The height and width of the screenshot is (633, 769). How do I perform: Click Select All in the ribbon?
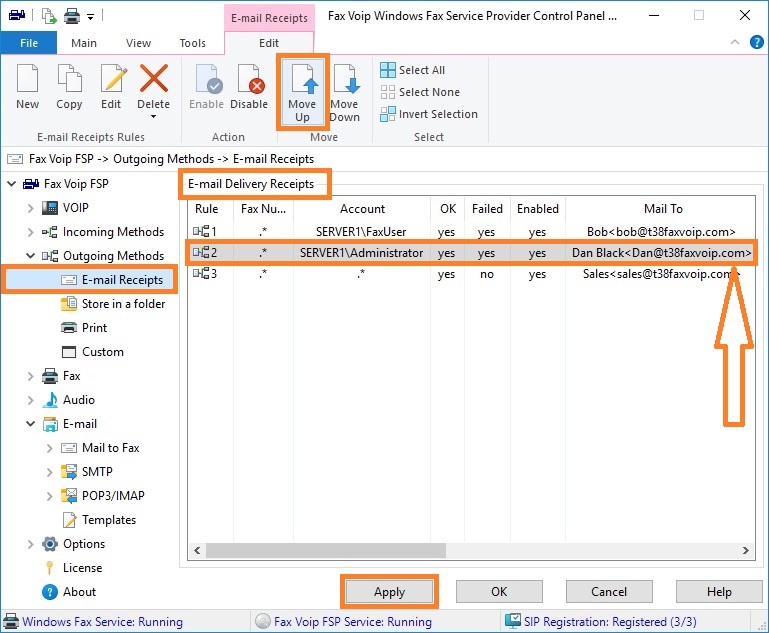coord(412,70)
